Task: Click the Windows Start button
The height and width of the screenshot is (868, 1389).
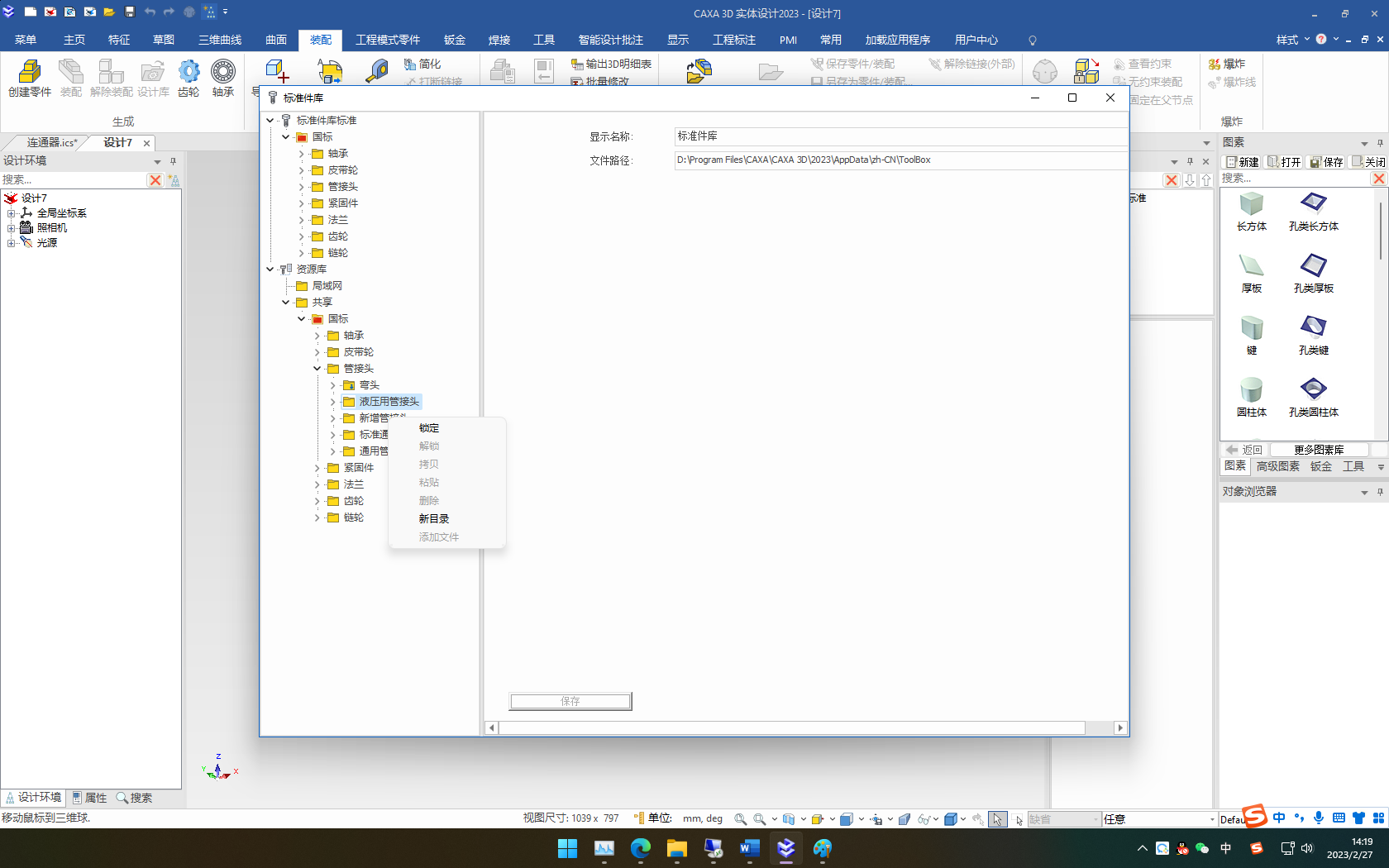Action: point(567,848)
